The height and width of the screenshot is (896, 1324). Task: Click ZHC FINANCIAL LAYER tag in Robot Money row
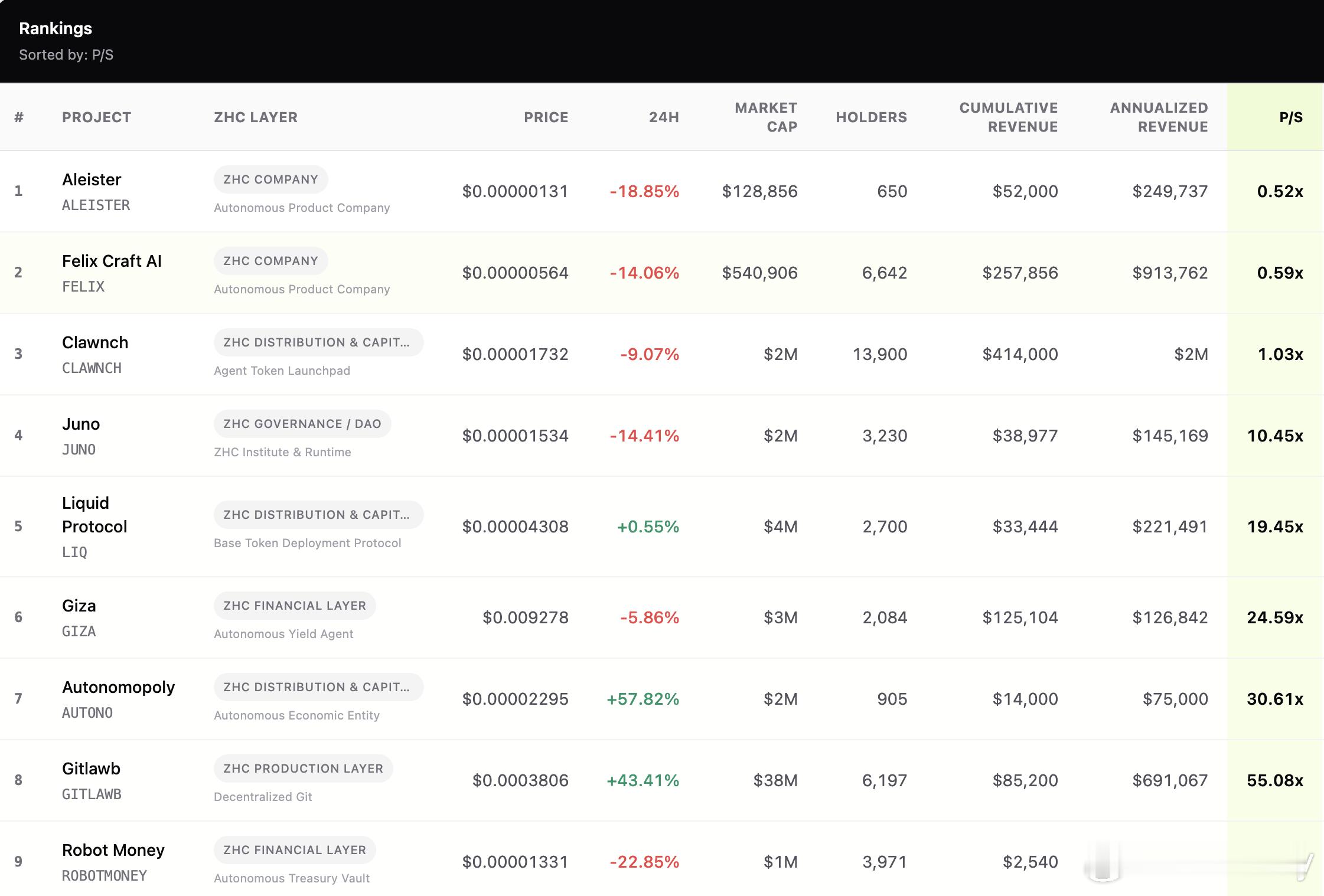tap(295, 850)
